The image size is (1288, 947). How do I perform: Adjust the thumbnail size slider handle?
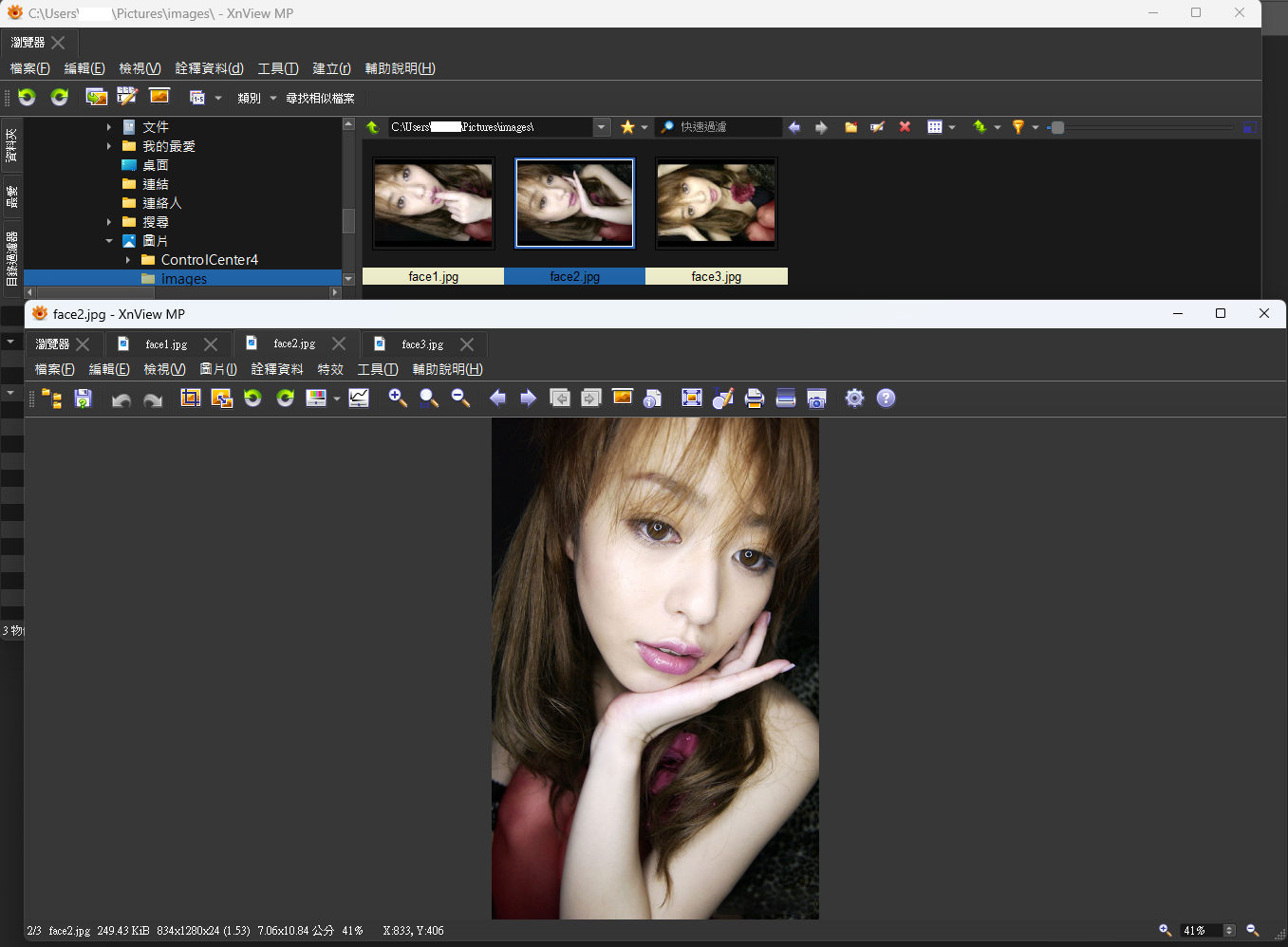click(x=1057, y=127)
